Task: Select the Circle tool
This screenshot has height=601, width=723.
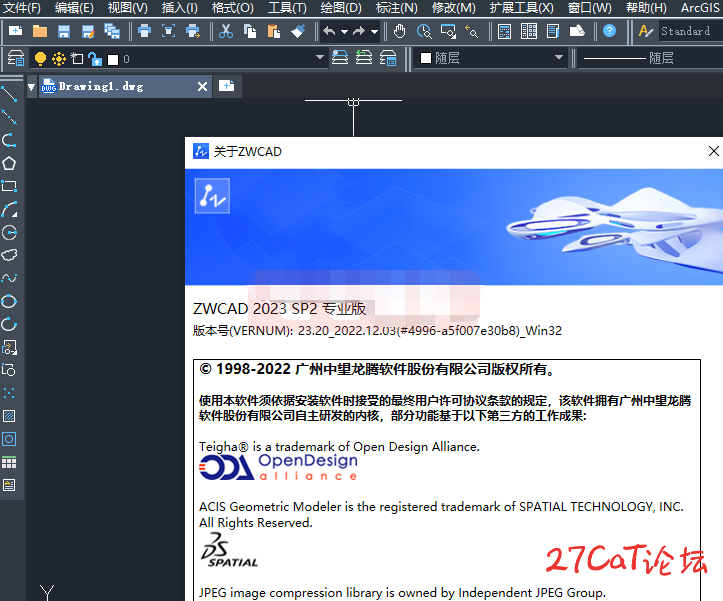Action: pos(9,232)
